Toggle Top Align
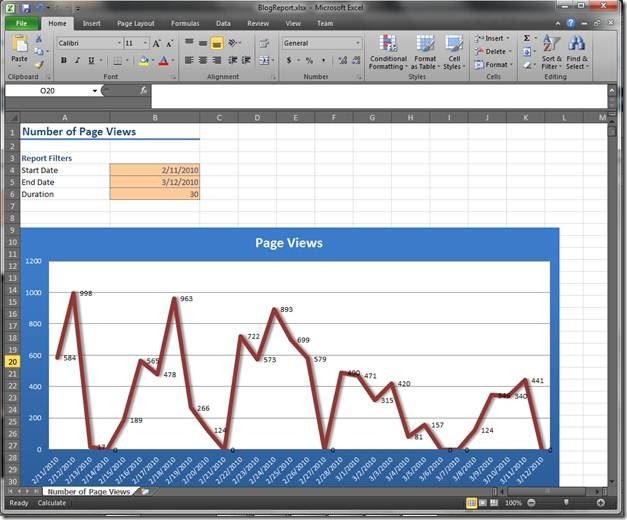Image resolution: width=627 pixels, height=520 pixels. [190, 42]
